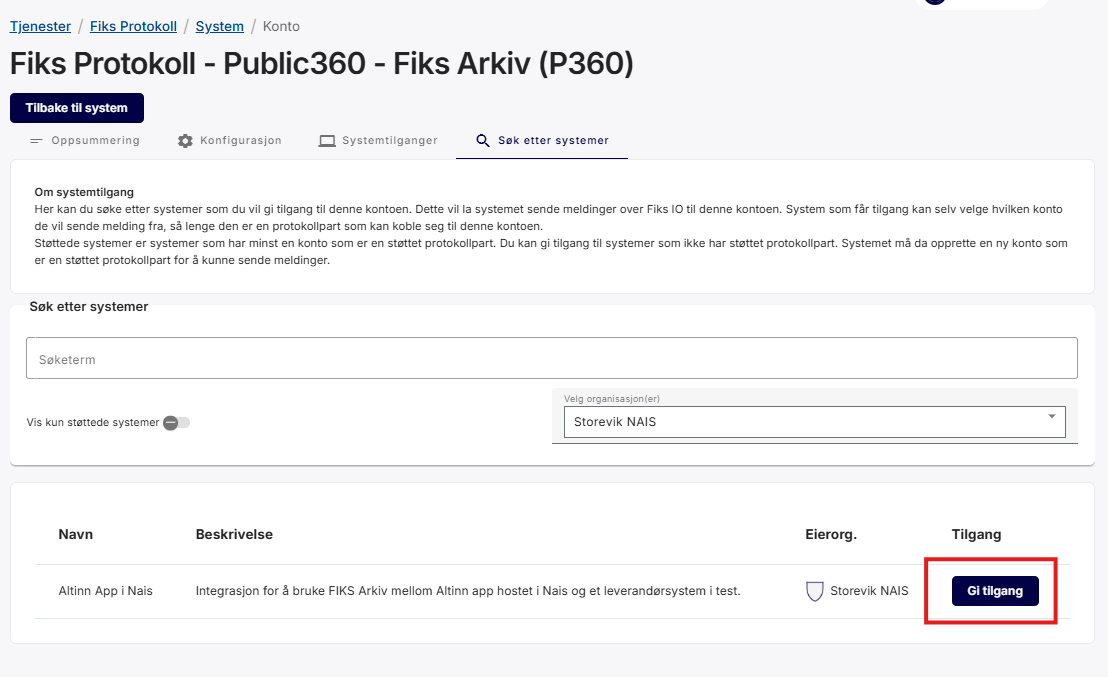The height and width of the screenshot is (677, 1108).
Task: Click the Gi tilgang button
Action: (994, 590)
